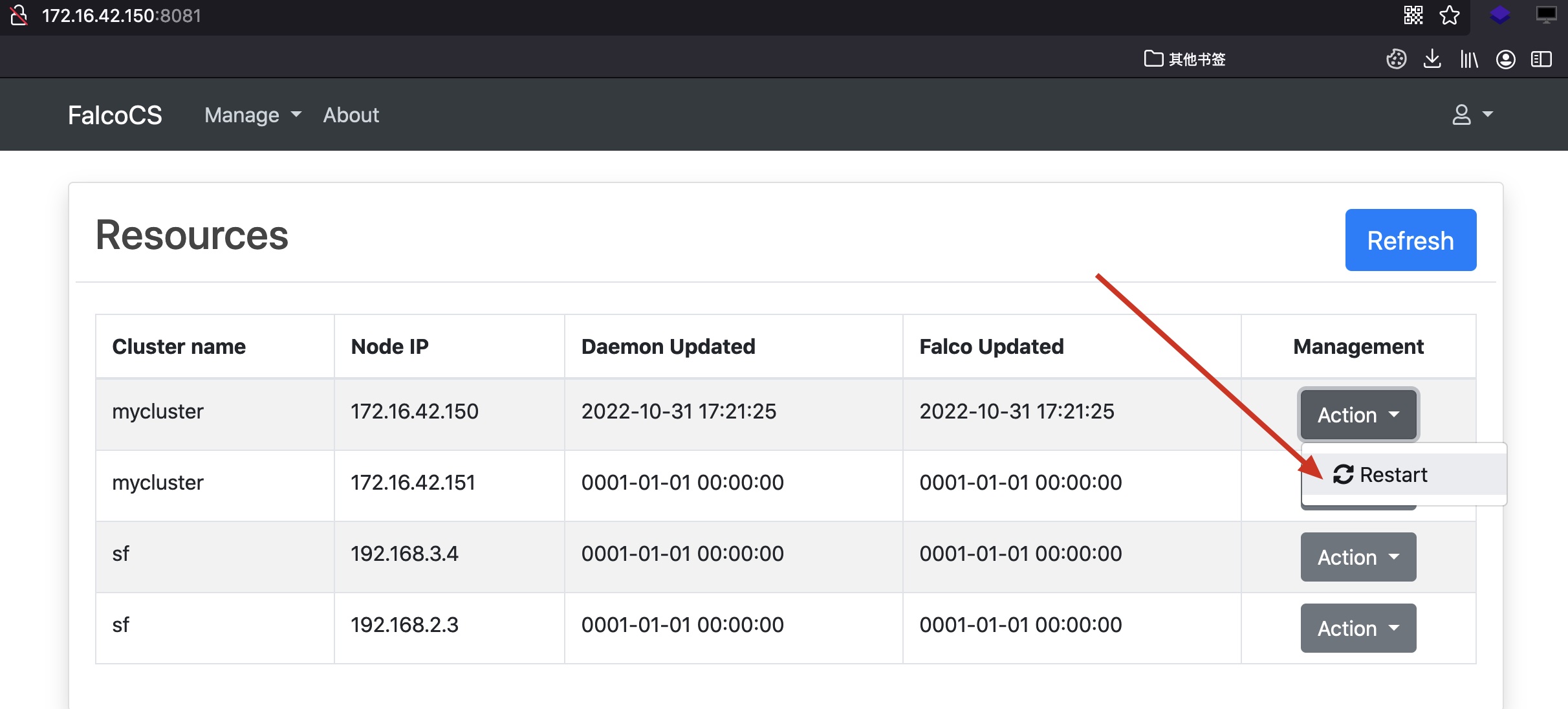Click the browser account avatar icon
Image resolution: width=1568 pixels, height=709 pixels.
pos(1505,59)
